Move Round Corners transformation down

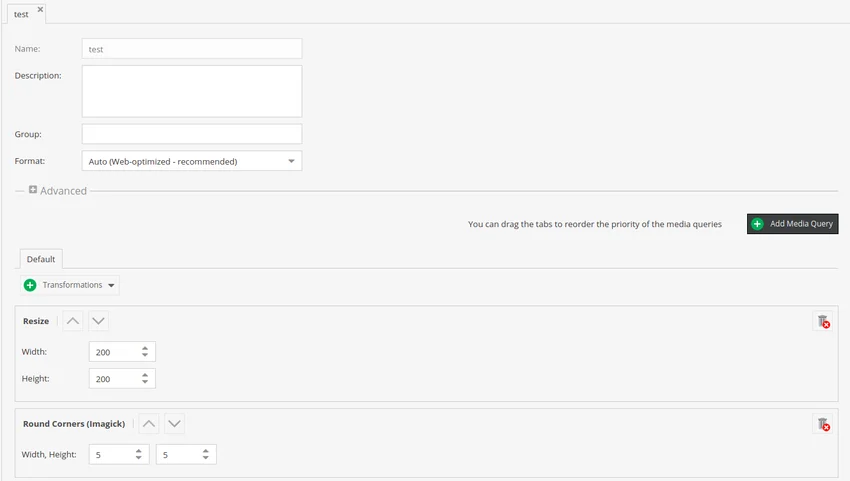(175, 424)
